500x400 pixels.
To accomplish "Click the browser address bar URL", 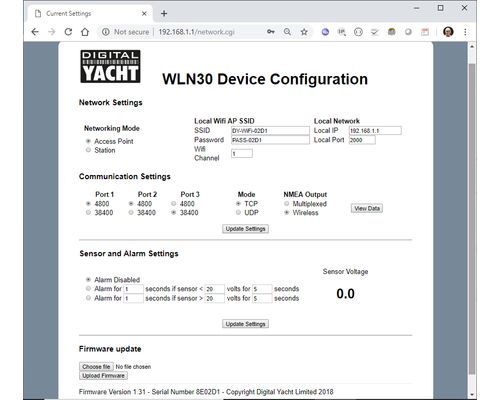I will [x=196, y=32].
